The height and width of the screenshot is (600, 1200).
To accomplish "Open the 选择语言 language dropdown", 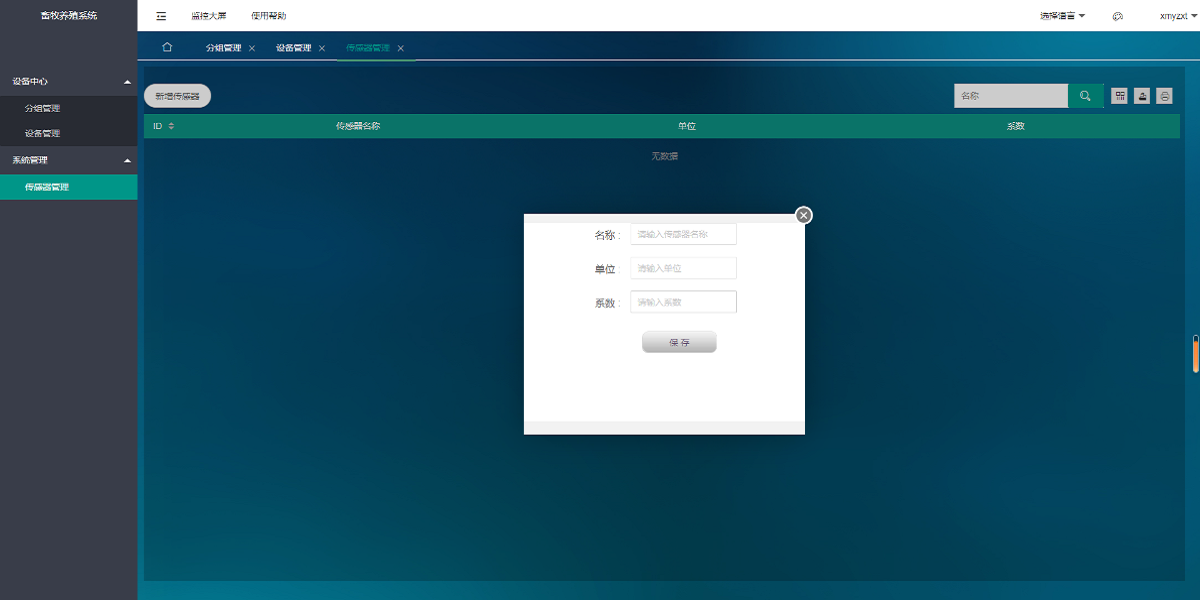I will click(1060, 15).
